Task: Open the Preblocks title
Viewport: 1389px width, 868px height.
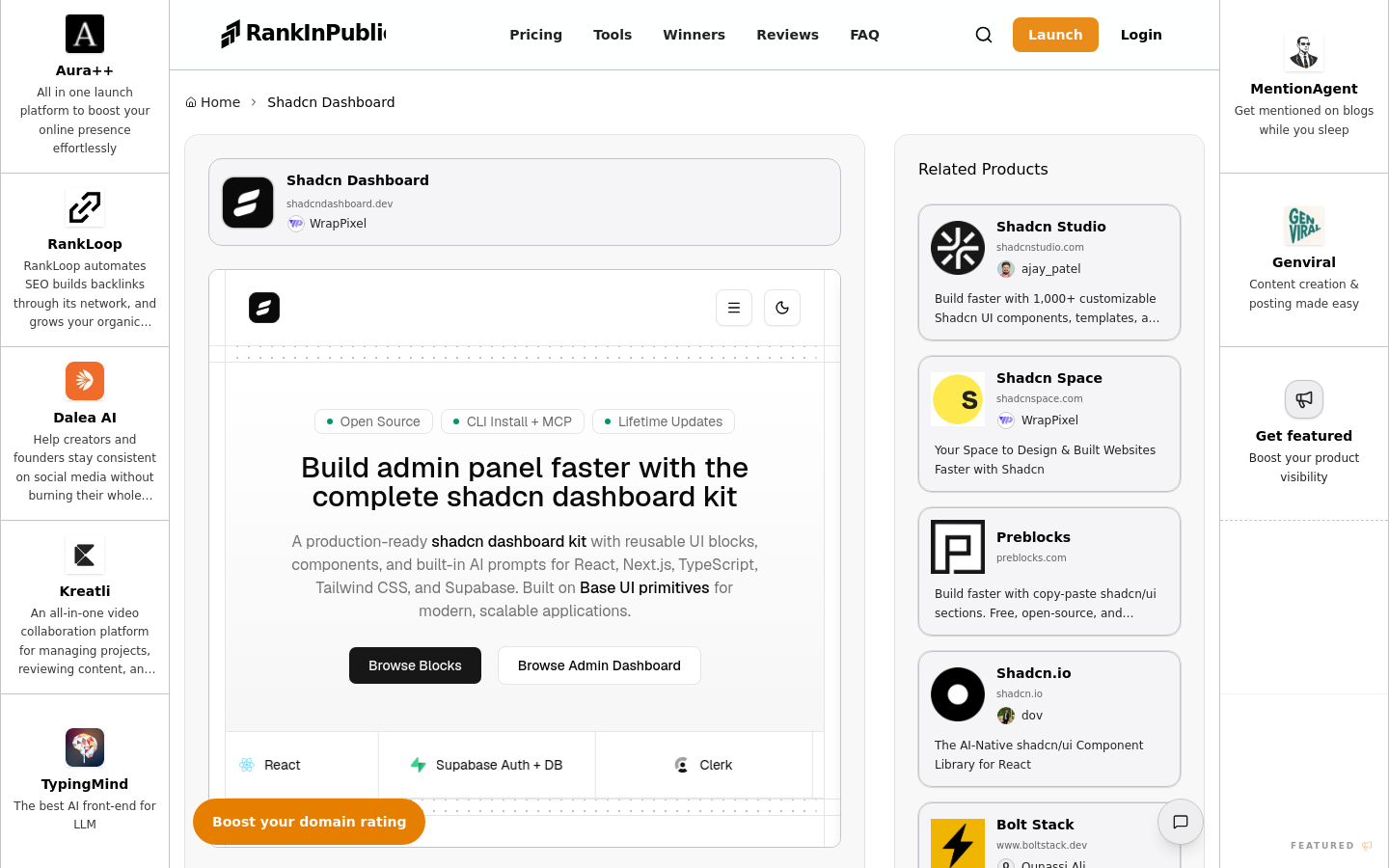Action: 1033,537
